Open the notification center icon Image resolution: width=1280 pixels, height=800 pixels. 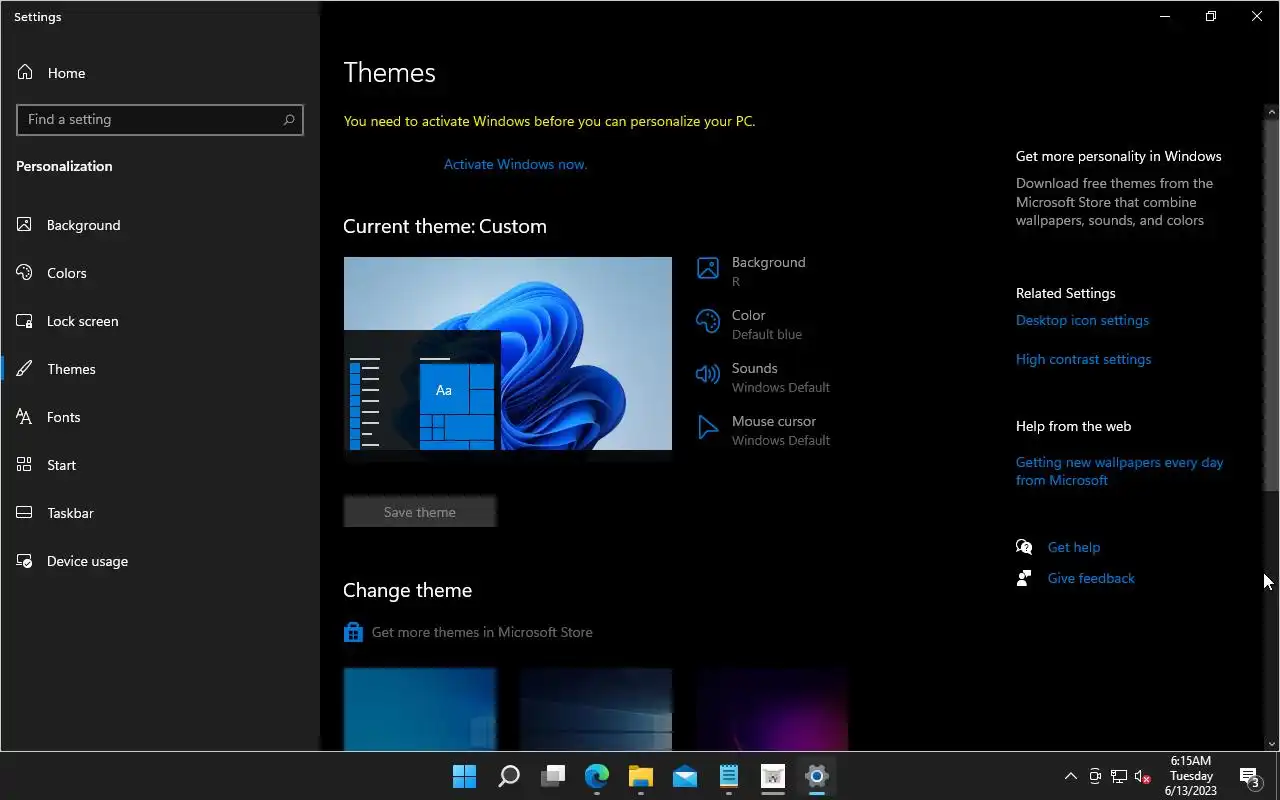tap(1249, 777)
